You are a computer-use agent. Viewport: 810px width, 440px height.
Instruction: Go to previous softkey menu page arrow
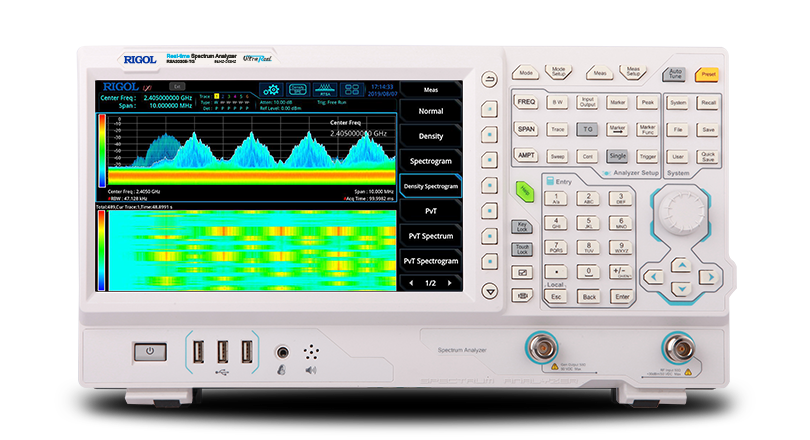coord(411,283)
